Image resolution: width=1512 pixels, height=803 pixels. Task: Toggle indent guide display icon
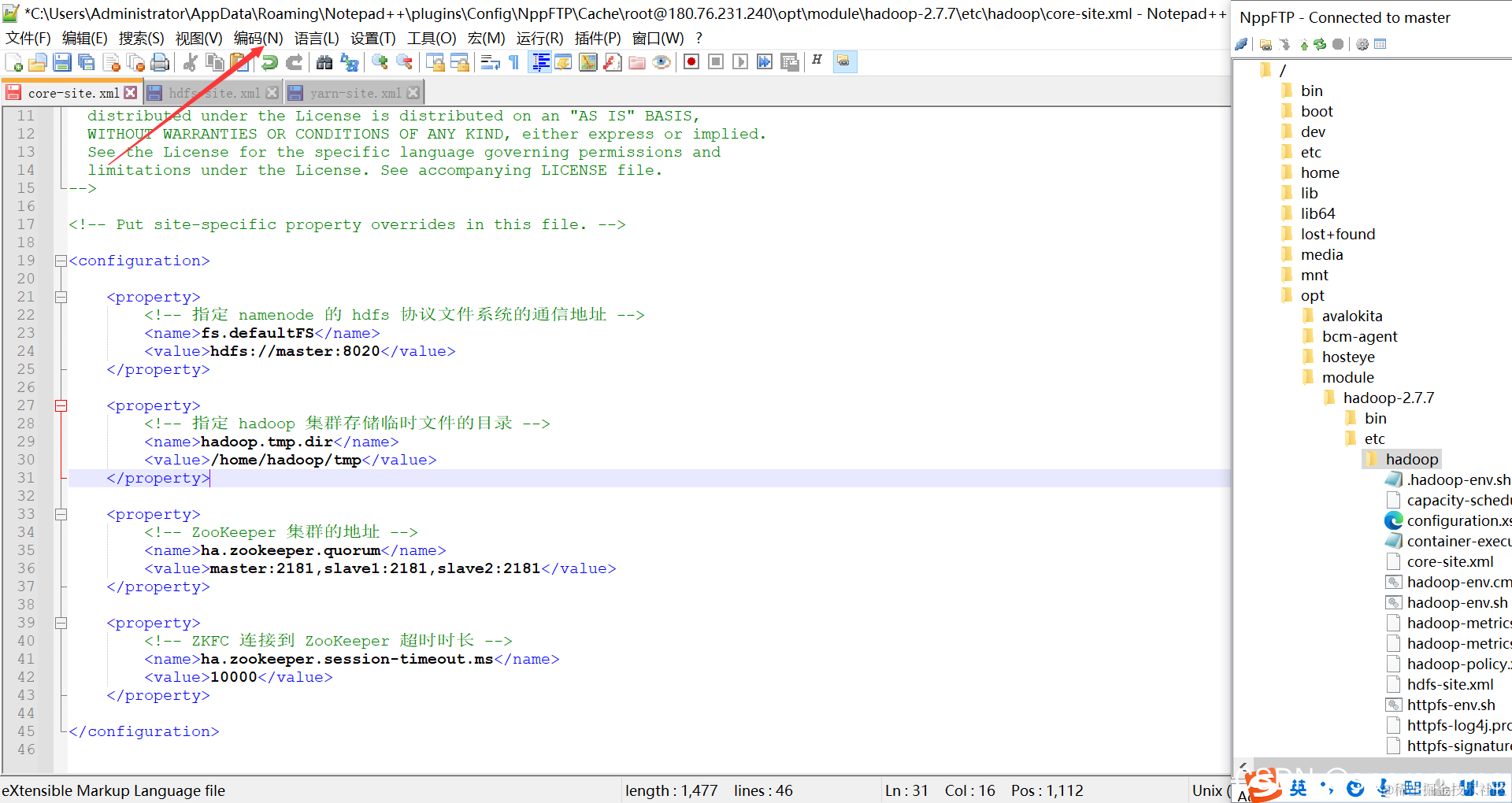pos(540,62)
